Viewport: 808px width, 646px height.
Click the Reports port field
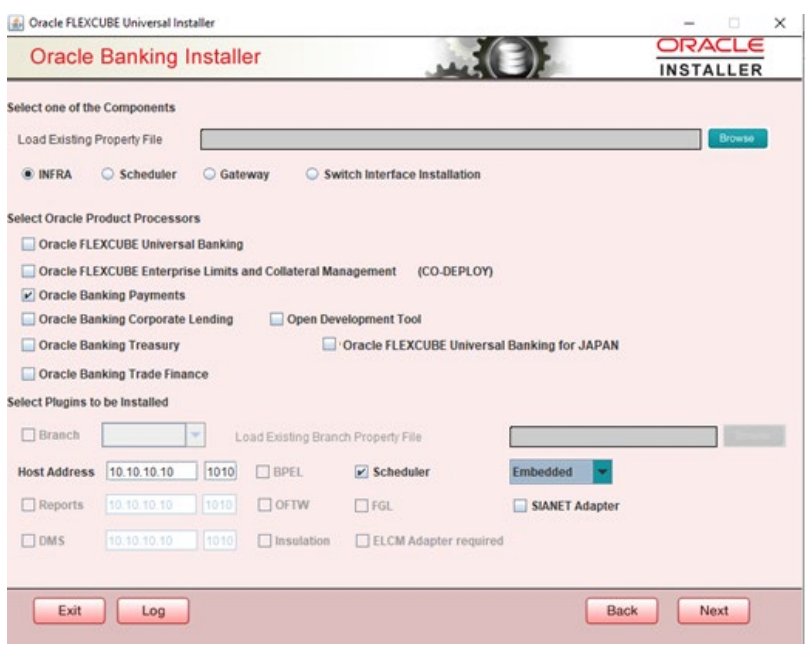click(x=220, y=505)
